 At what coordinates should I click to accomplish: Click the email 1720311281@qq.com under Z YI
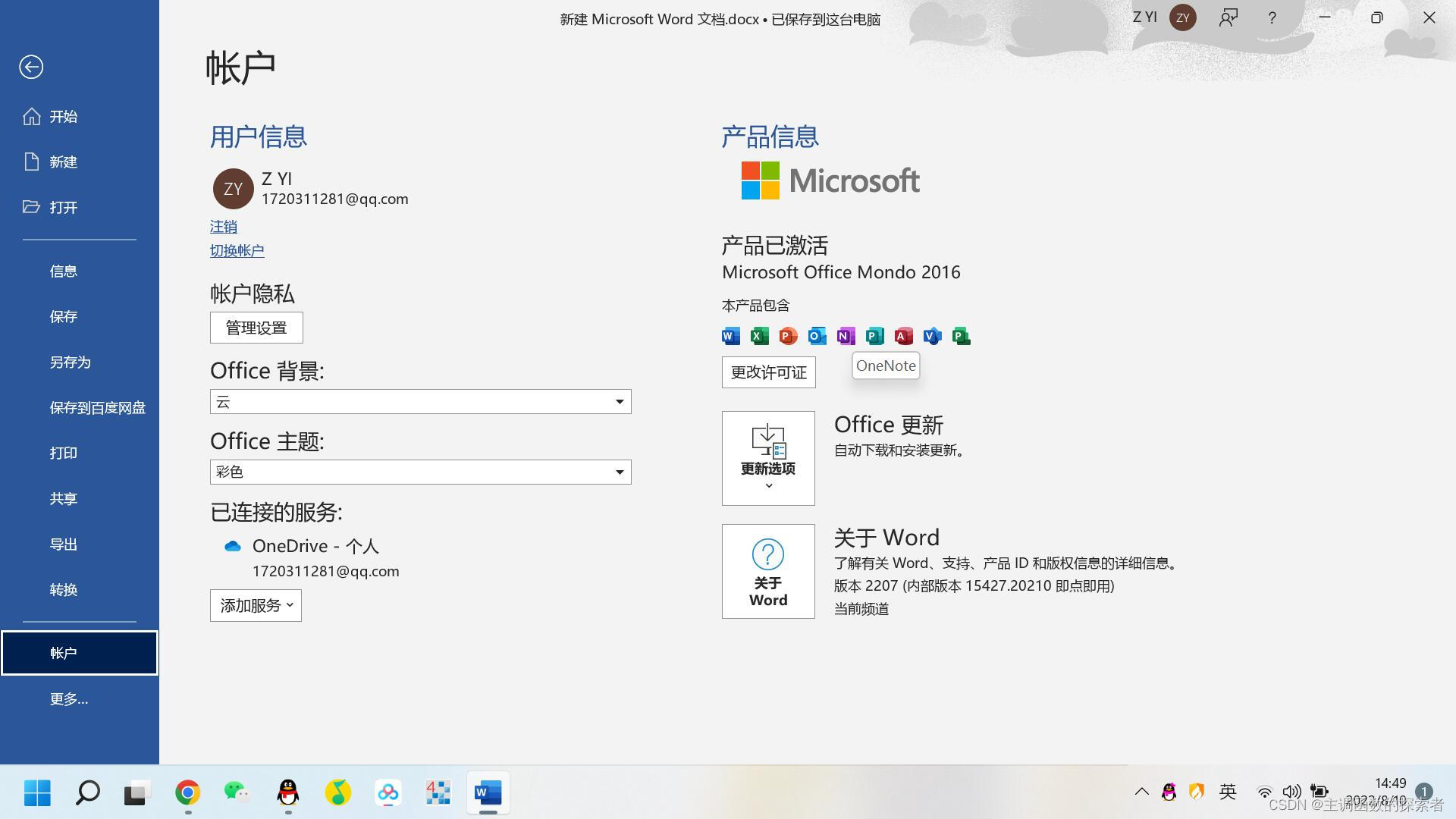point(335,199)
